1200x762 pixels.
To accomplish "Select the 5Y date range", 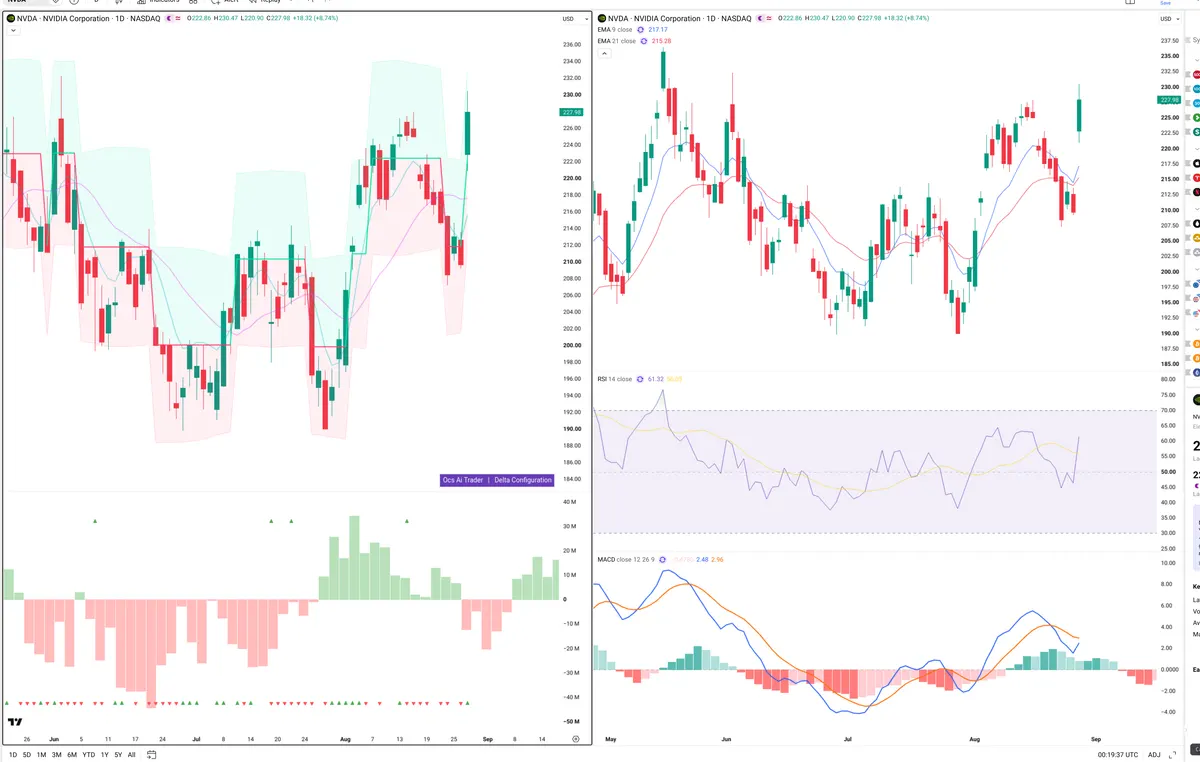I will [x=118, y=755].
